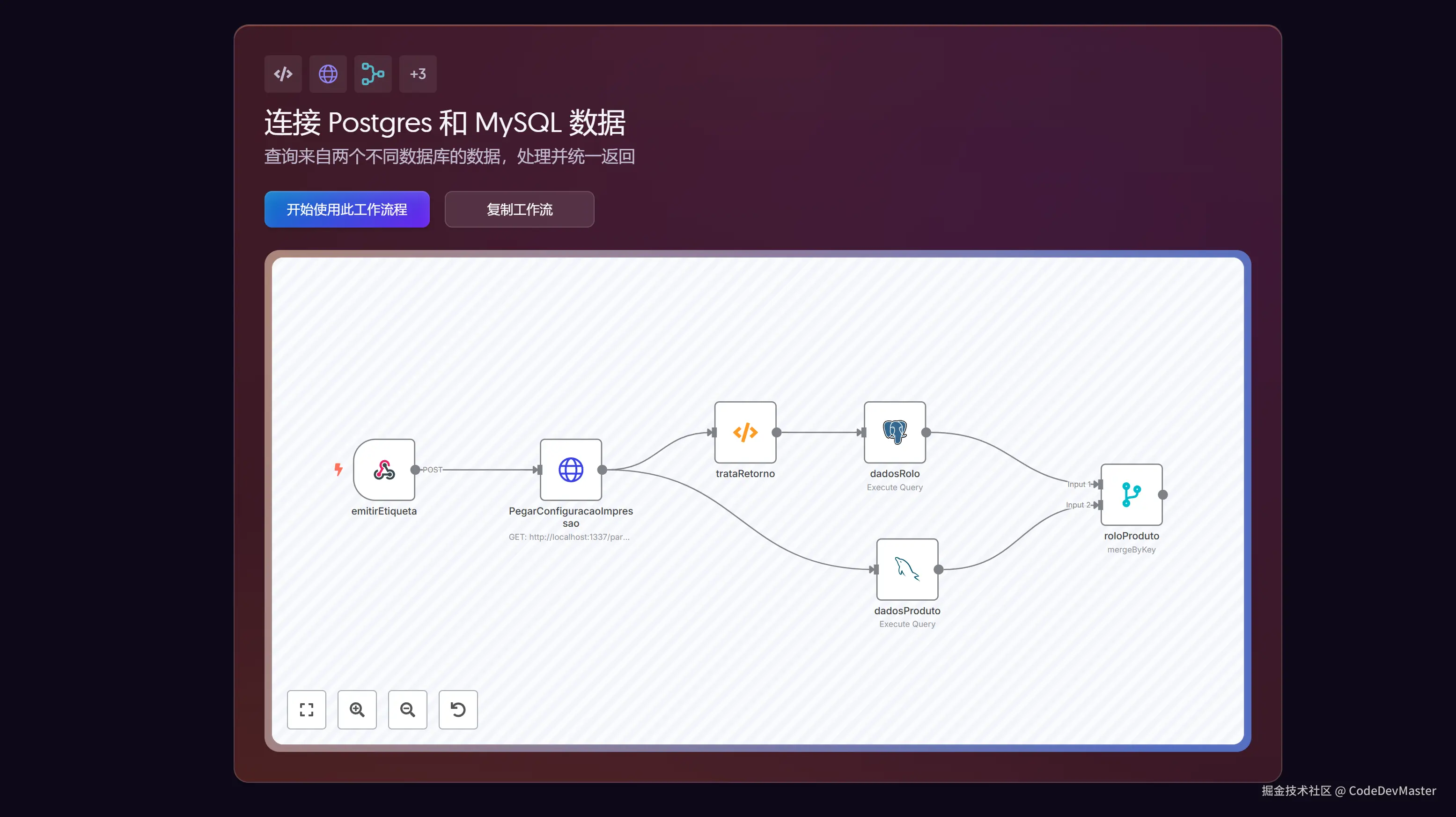Zoom in on the workflow canvas
This screenshot has height=817, width=1456.
tap(357, 710)
